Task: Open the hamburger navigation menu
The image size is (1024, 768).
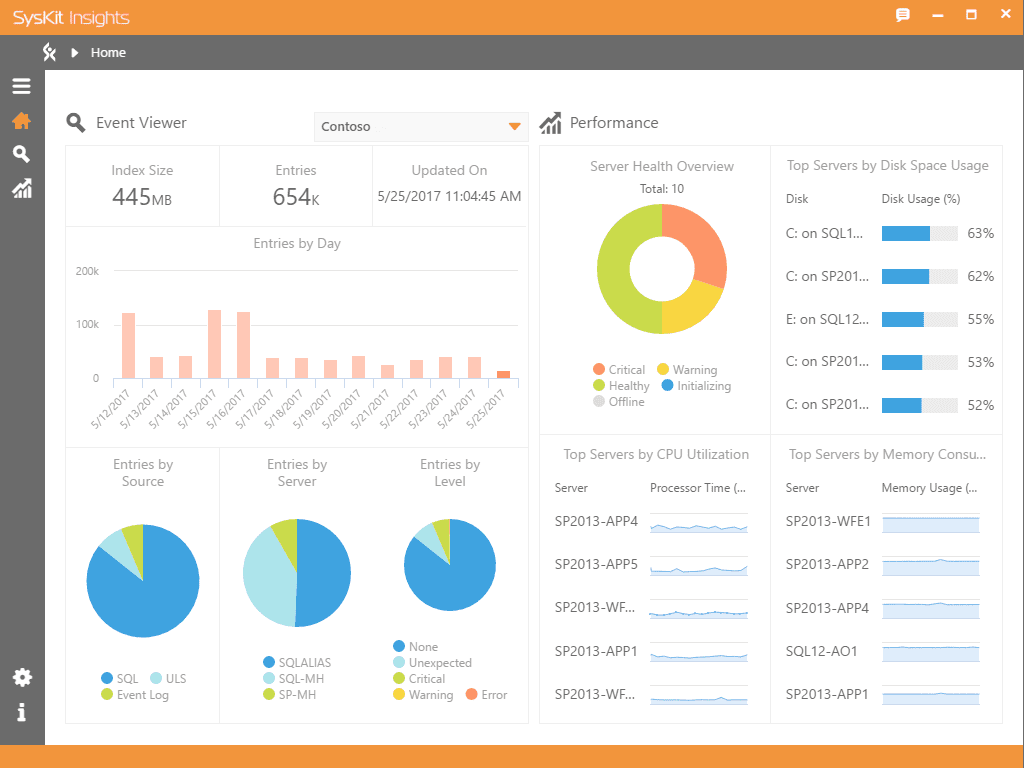Action: coord(21,86)
